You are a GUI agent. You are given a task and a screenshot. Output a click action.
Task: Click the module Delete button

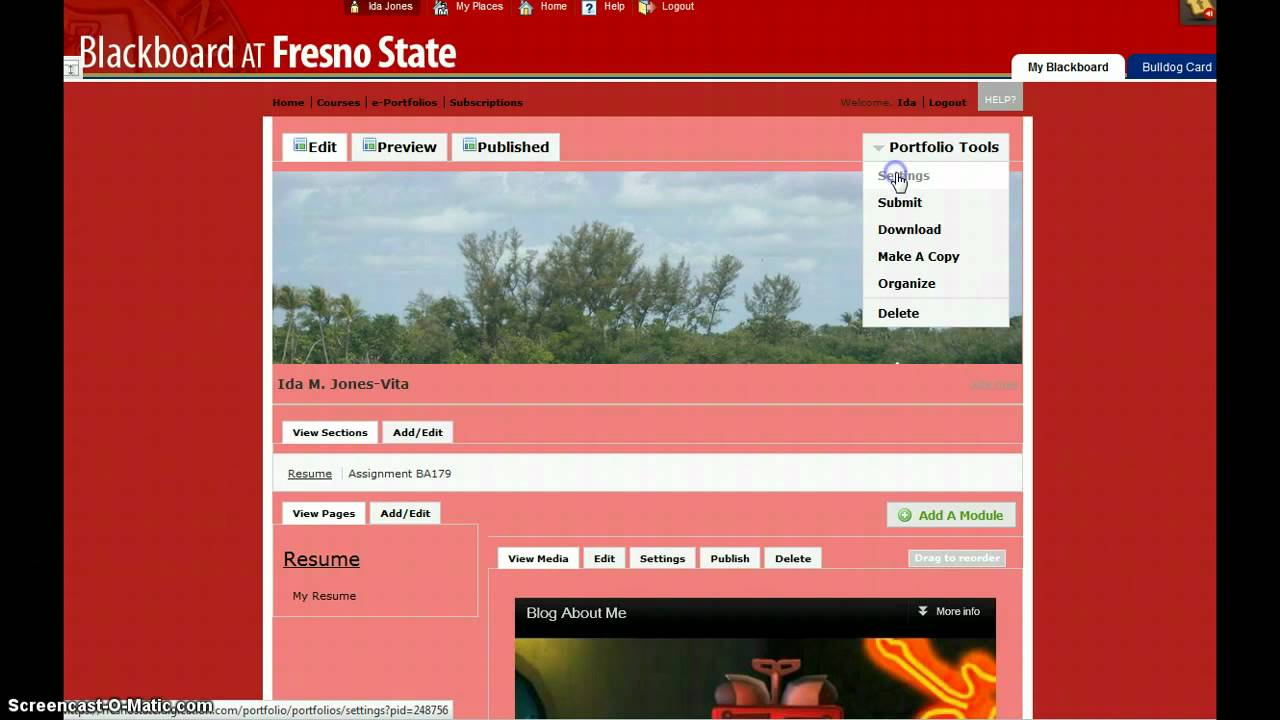793,558
